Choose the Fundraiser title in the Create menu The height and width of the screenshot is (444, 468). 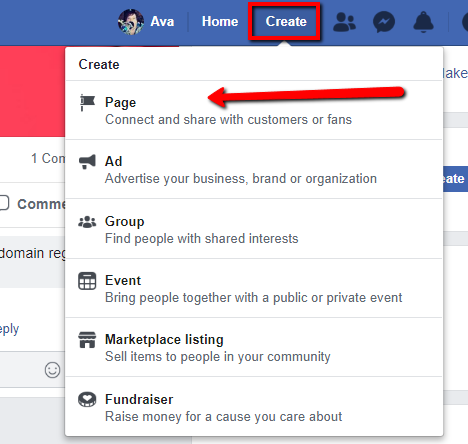pos(139,399)
